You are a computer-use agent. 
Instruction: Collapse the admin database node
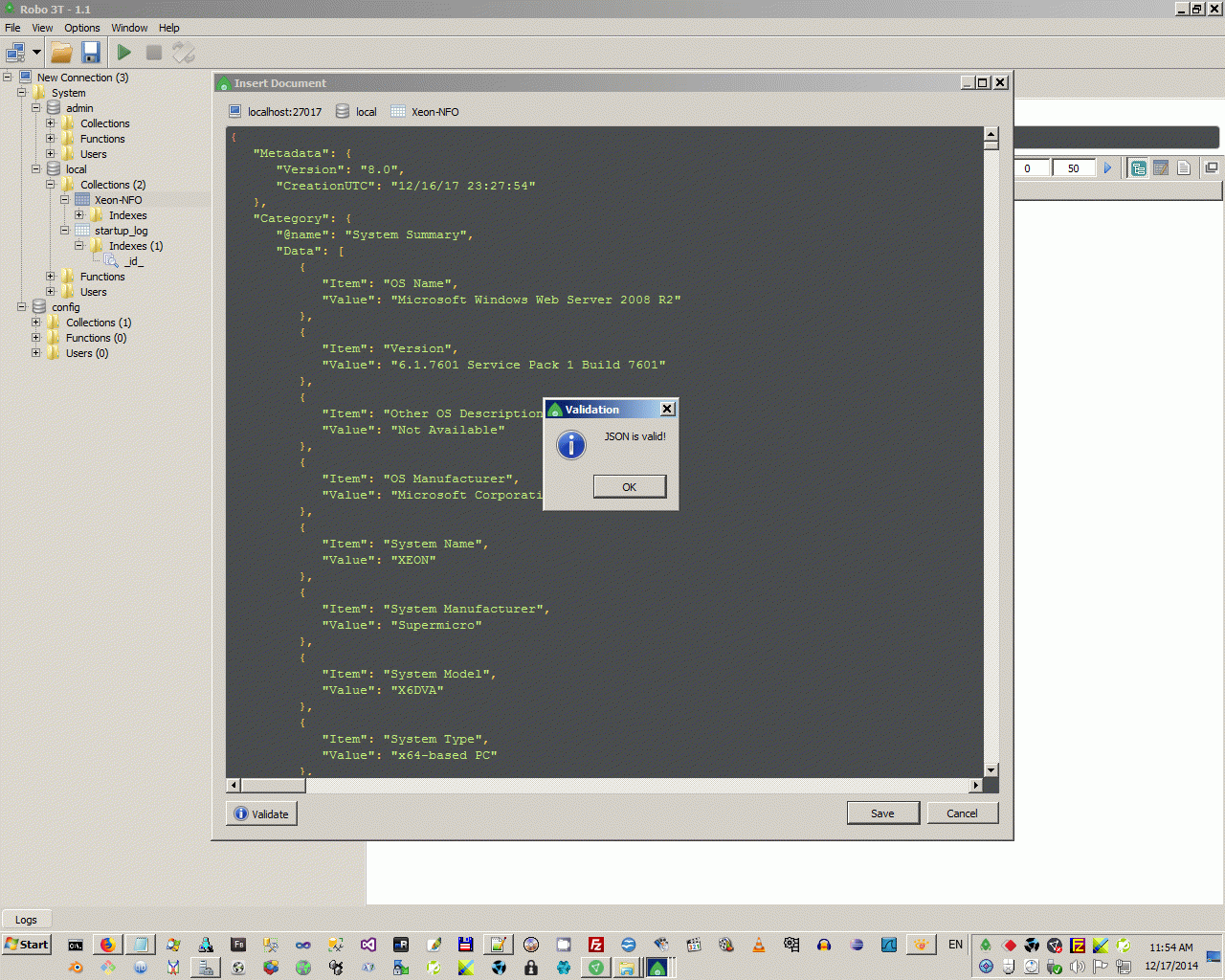click(36, 108)
